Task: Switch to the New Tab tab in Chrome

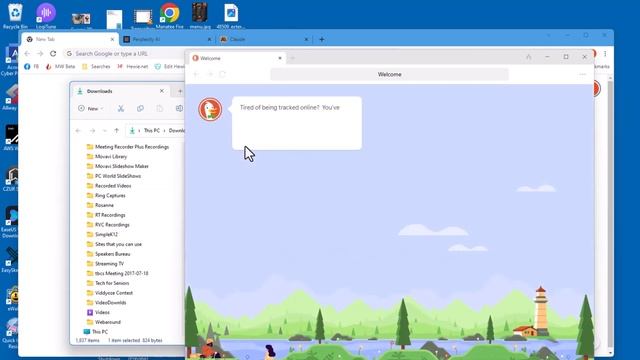Action: click(69, 39)
